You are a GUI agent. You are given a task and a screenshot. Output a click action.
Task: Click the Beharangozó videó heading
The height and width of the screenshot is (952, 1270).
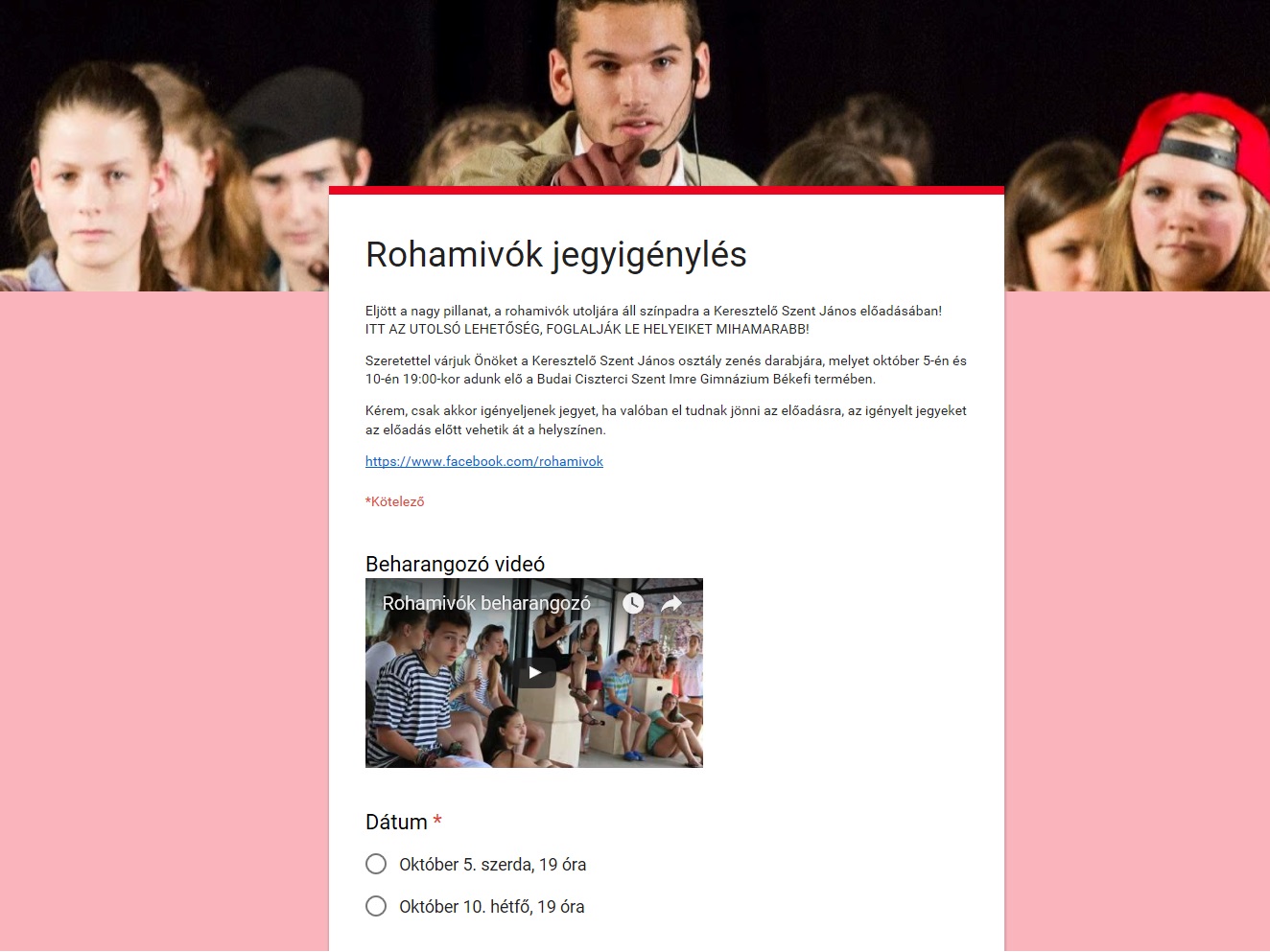click(x=455, y=564)
